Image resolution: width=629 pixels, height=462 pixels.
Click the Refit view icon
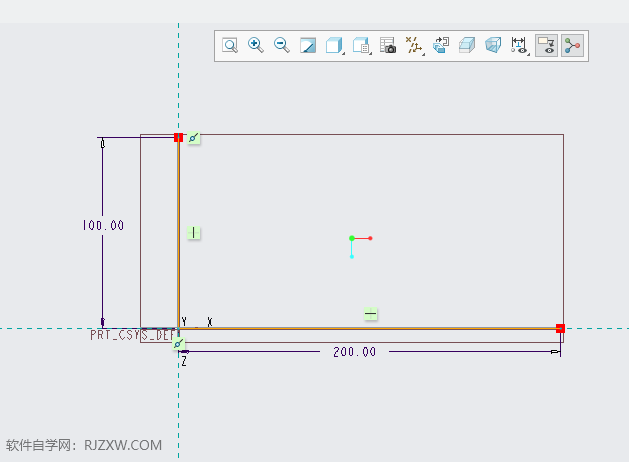230,45
